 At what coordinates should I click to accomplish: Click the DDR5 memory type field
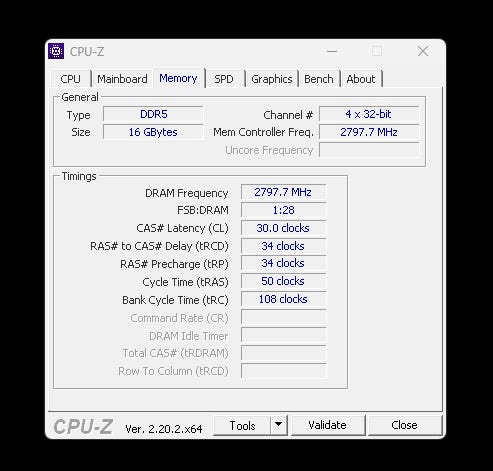point(153,114)
